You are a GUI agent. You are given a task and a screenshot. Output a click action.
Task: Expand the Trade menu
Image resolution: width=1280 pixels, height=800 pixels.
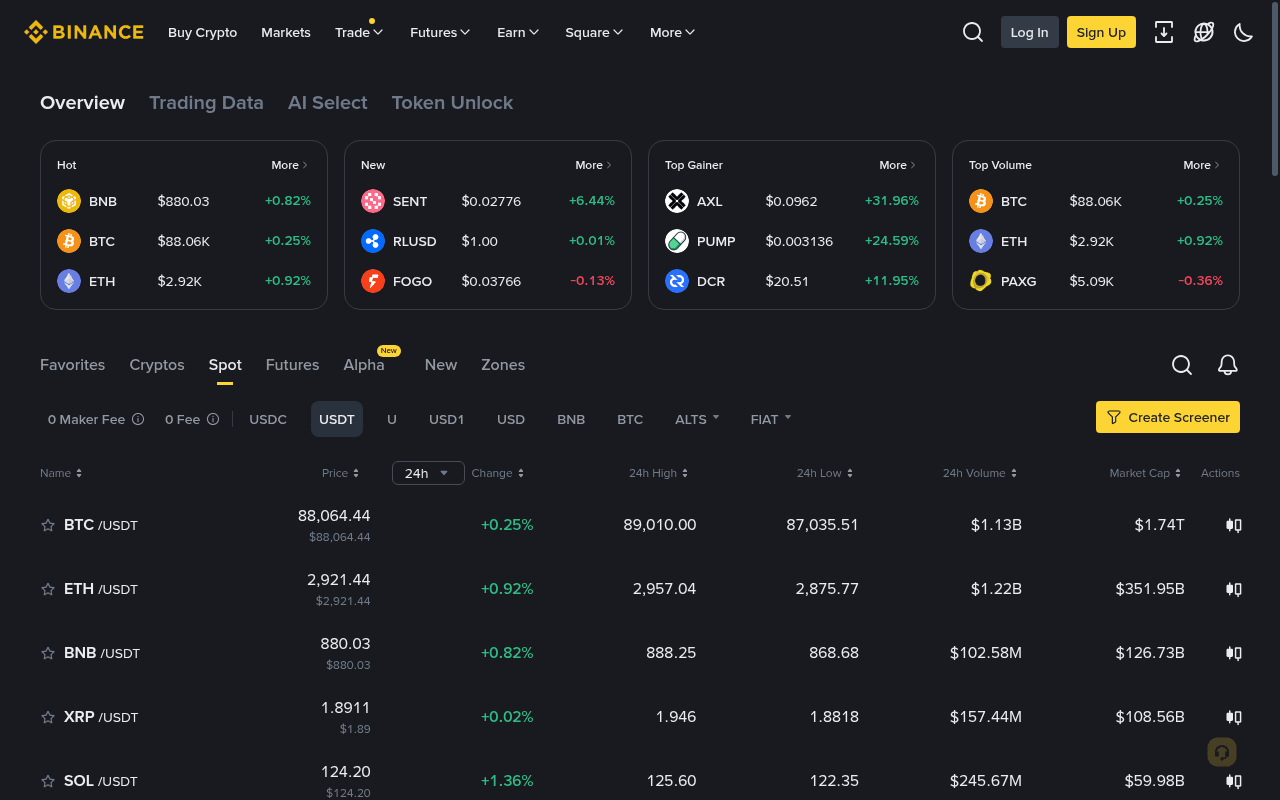(x=359, y=32)
